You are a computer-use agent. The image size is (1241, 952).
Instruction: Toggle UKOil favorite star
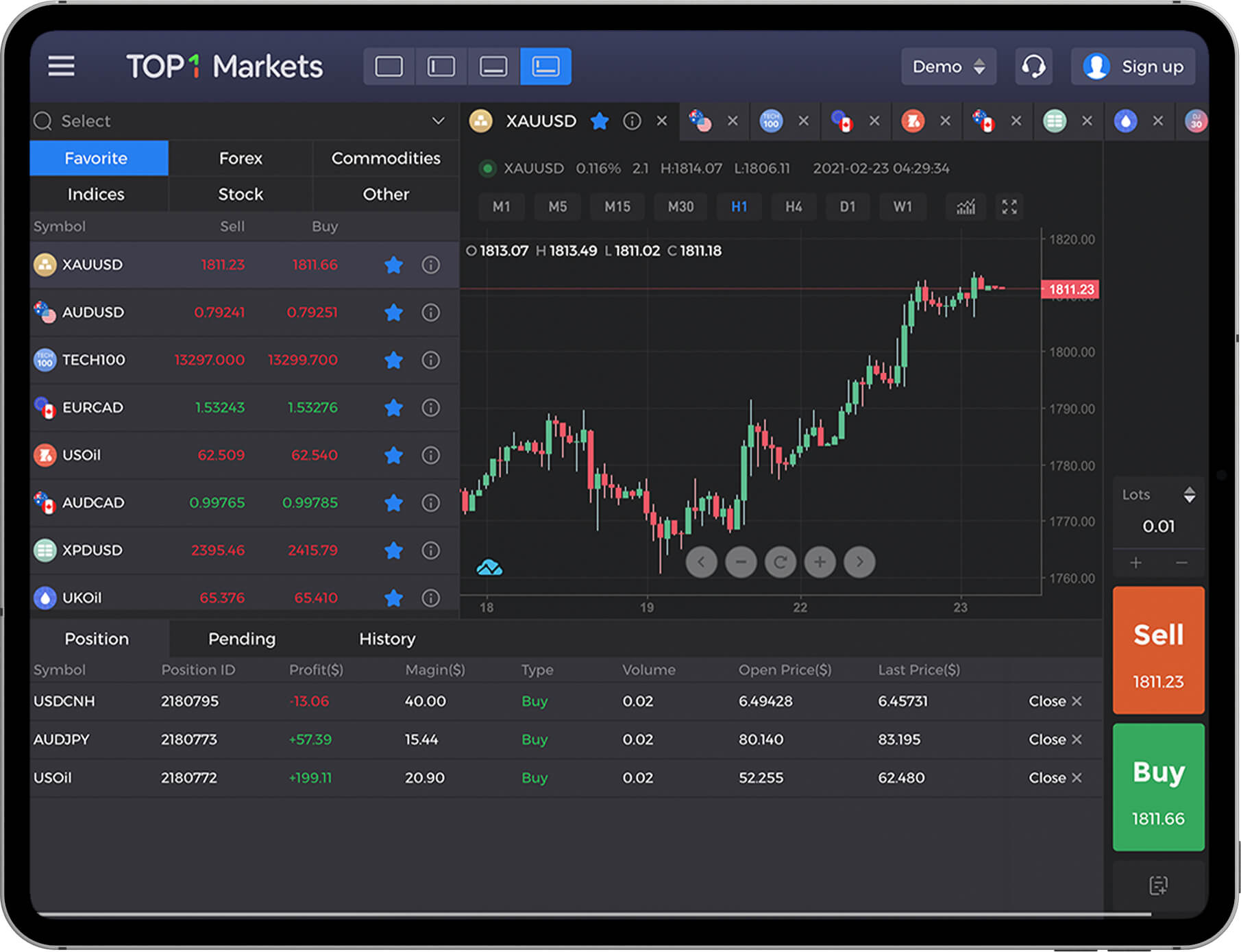tap(393, 598)
